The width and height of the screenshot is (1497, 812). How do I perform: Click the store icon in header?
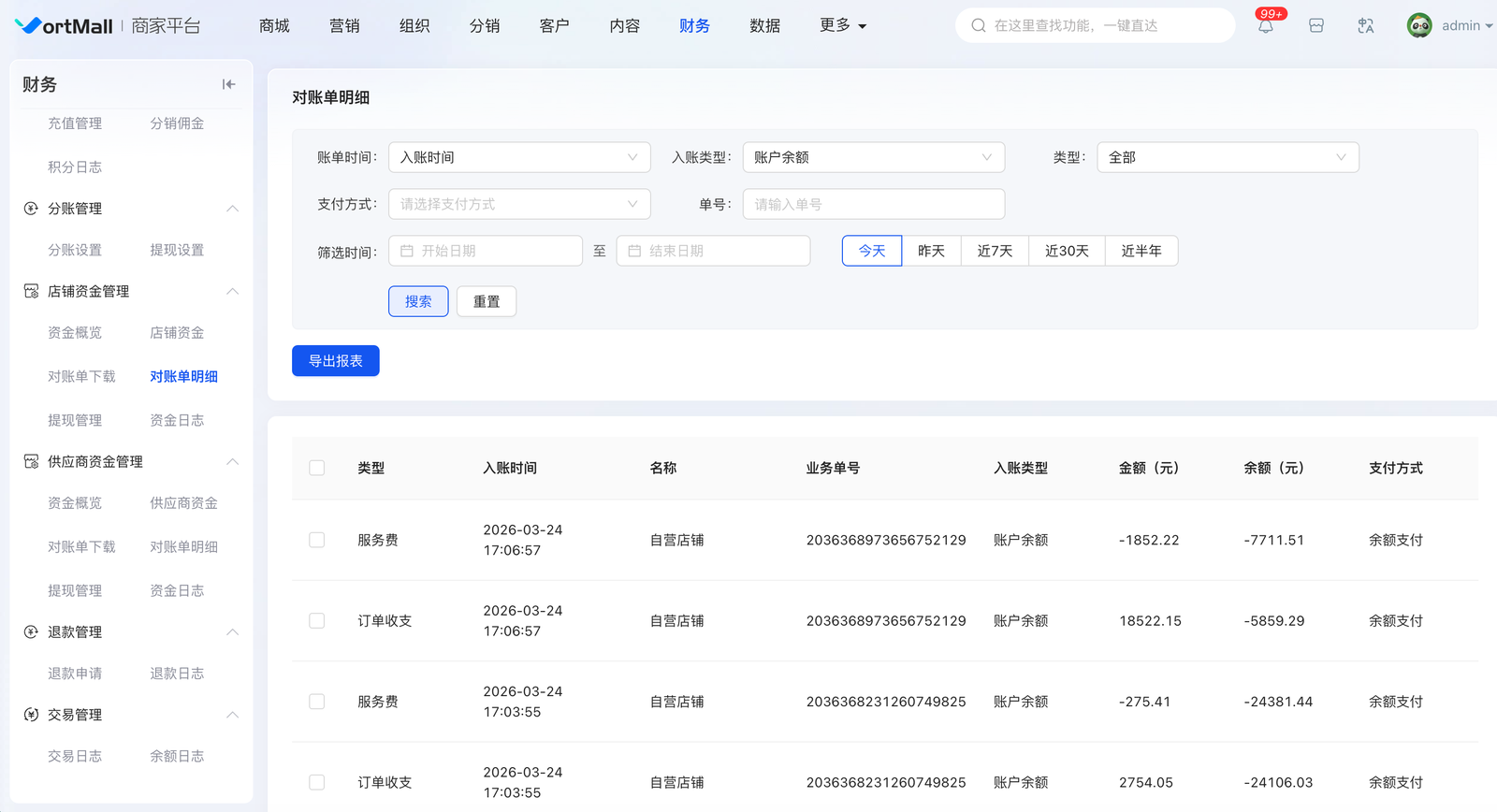[x=1315, y=26]
